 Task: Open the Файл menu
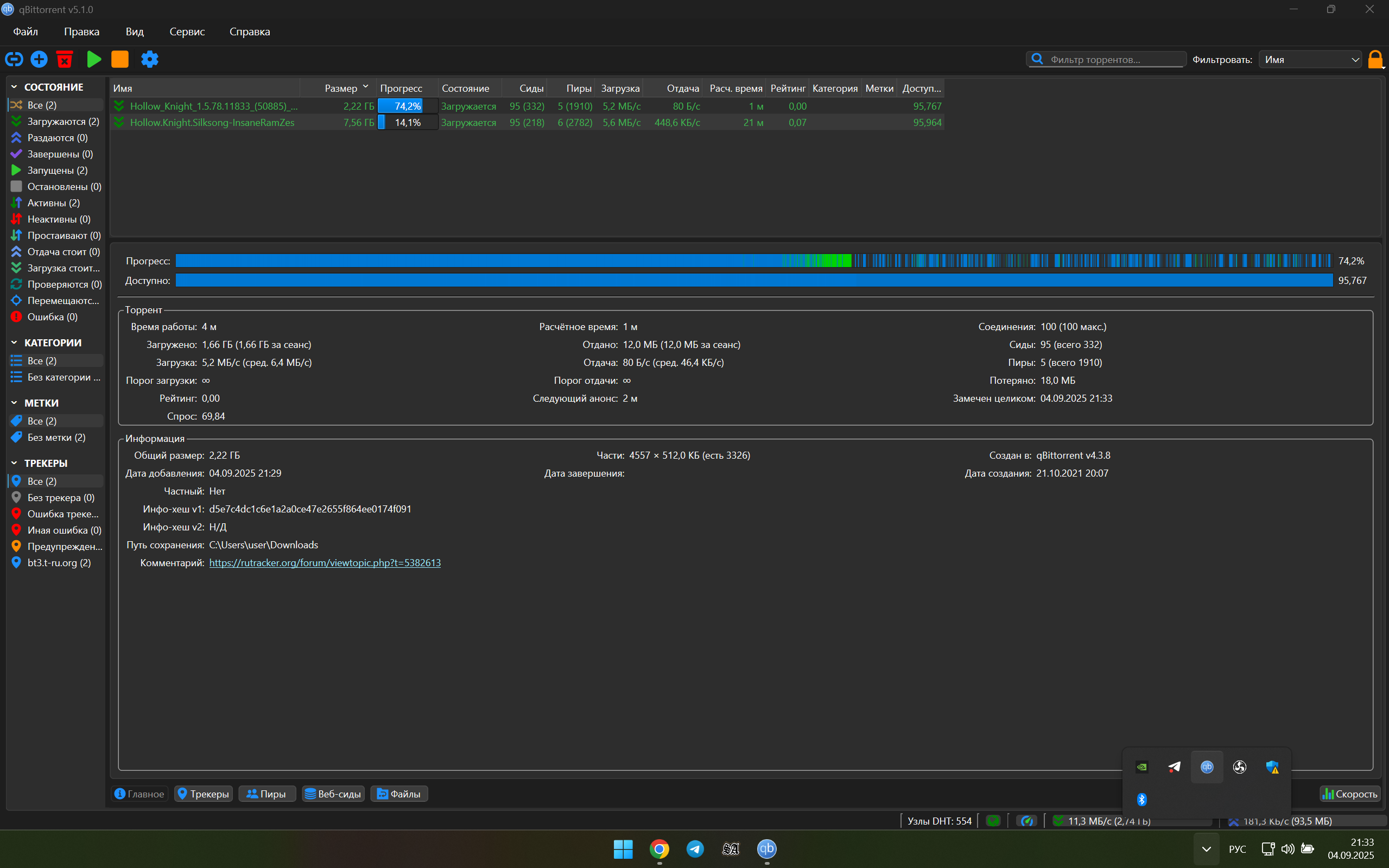point(26,31)
